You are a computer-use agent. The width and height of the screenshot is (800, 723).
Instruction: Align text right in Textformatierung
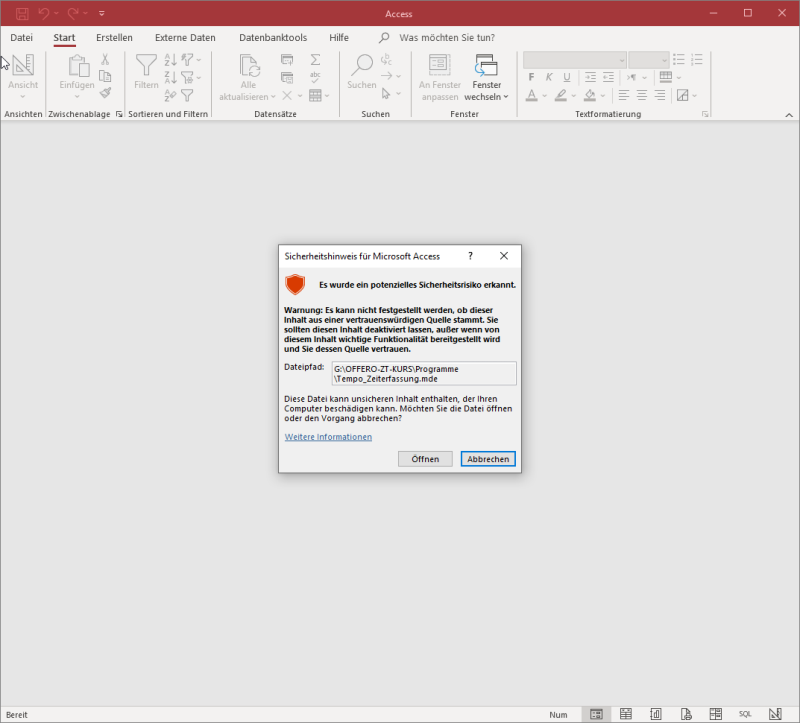[x=660, y=95]
